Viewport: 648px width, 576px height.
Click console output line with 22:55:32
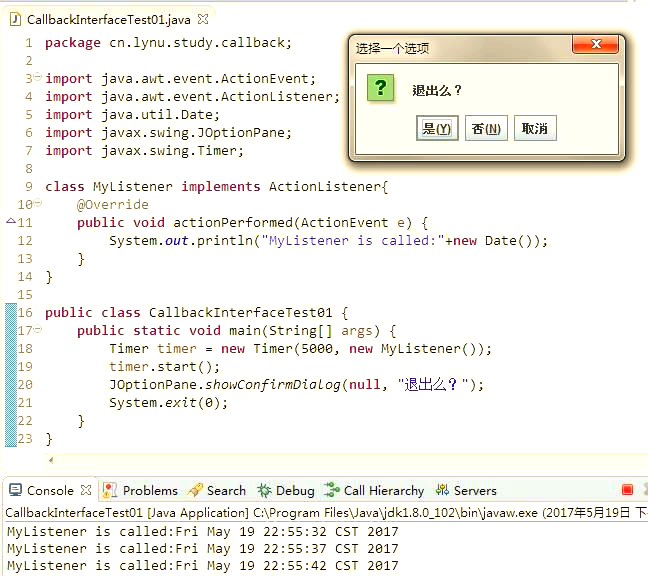coord(202,531)
